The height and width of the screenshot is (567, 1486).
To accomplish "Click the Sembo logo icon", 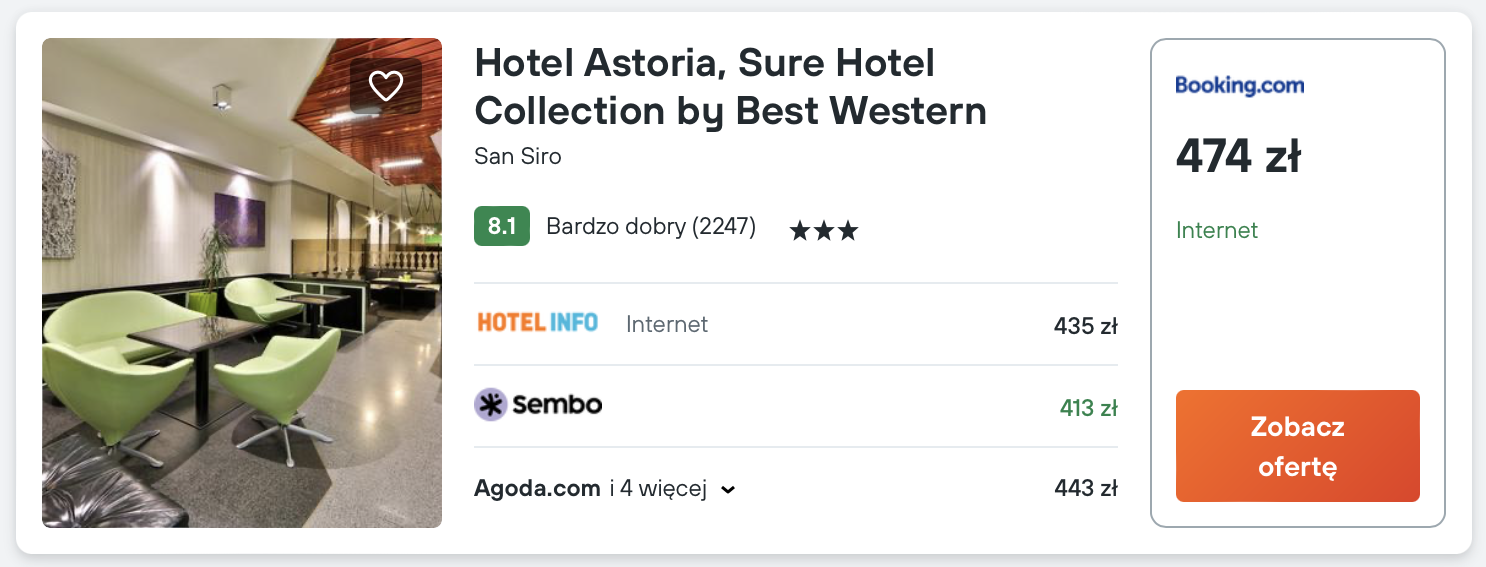I will pos(490,404).
